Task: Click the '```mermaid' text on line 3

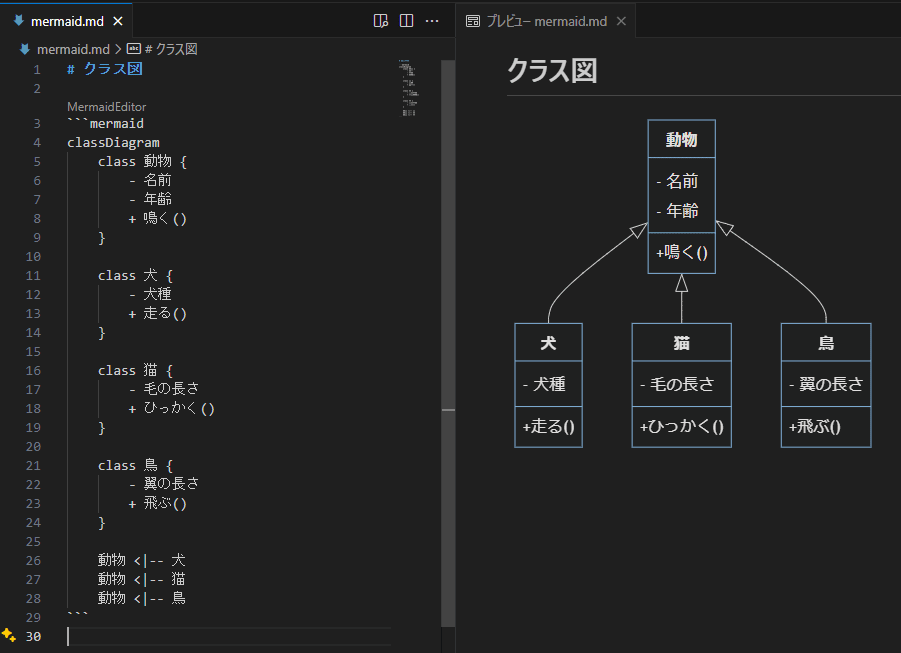Action: (105, 124)
